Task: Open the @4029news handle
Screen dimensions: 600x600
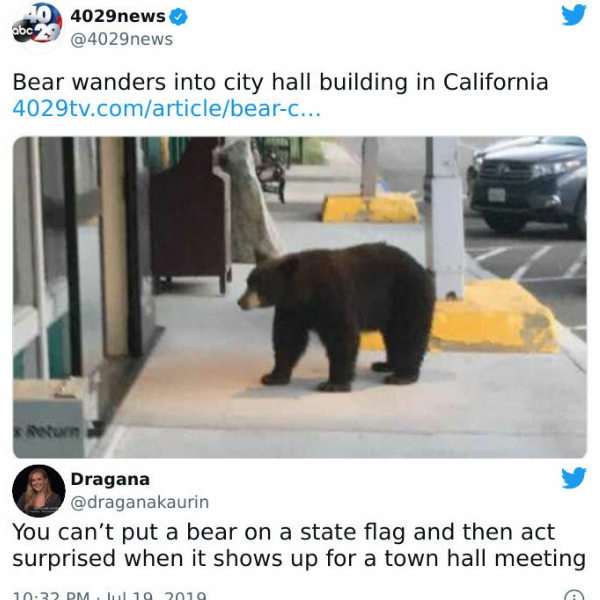Action: tap(122, 39)
